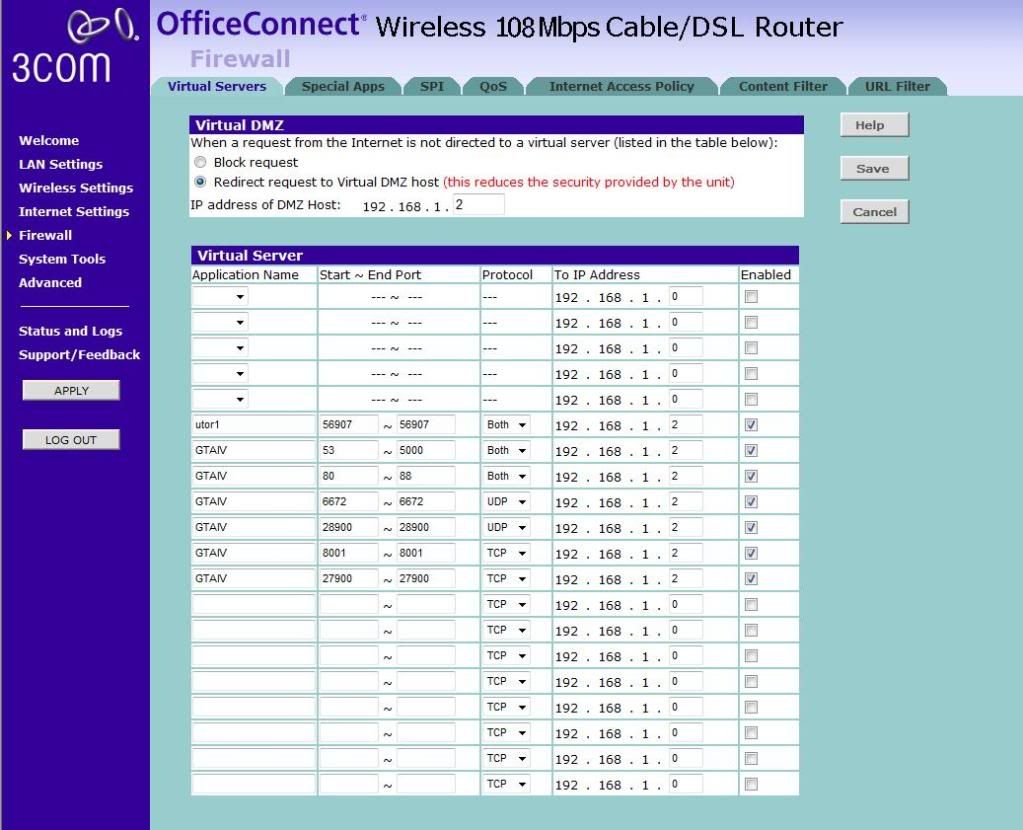Click the DMZ Host IP address field
Viewport: 1023px width, 830px height.
478,205
